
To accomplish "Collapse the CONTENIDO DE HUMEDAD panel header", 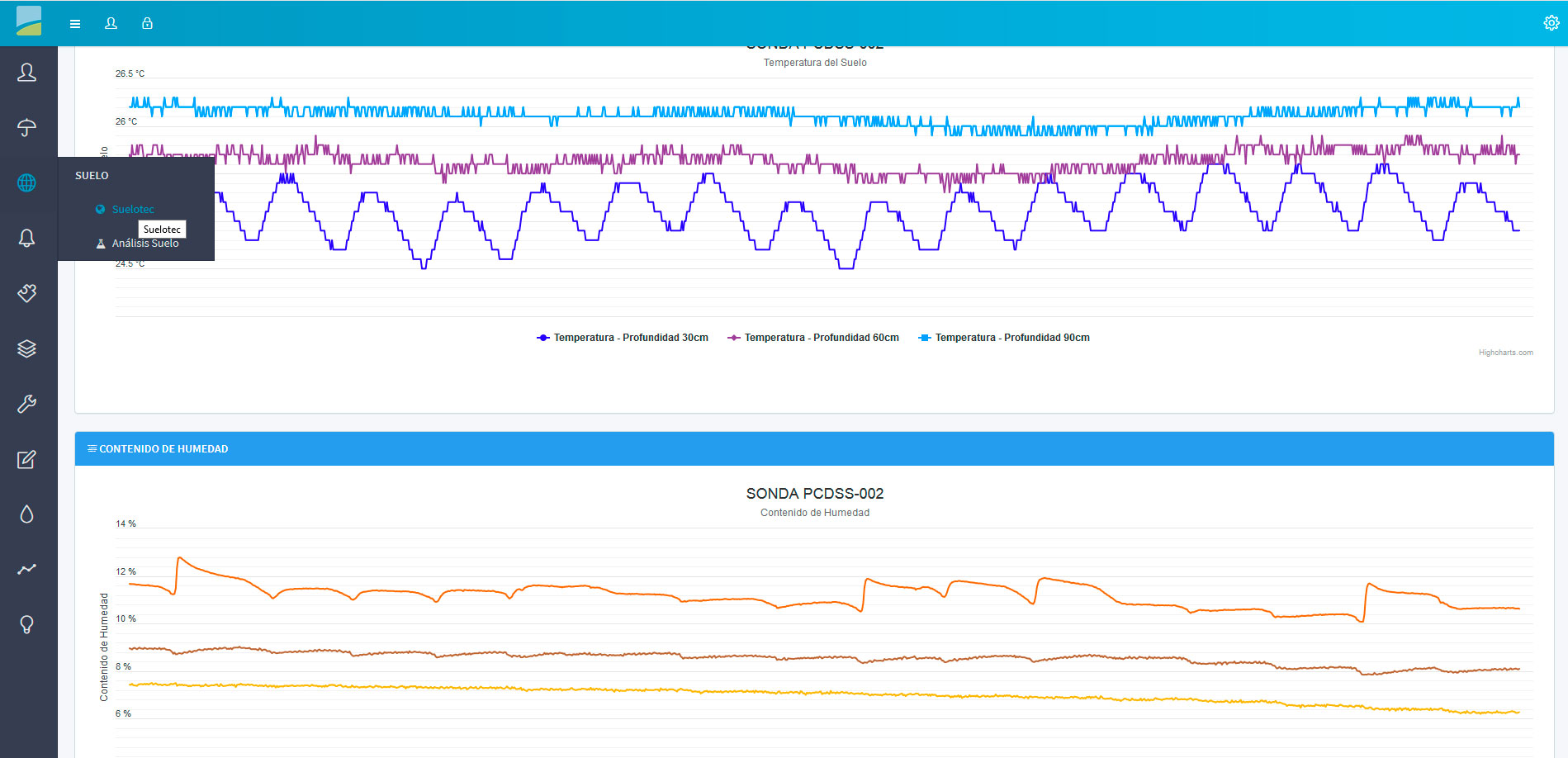I will (814, 448).
